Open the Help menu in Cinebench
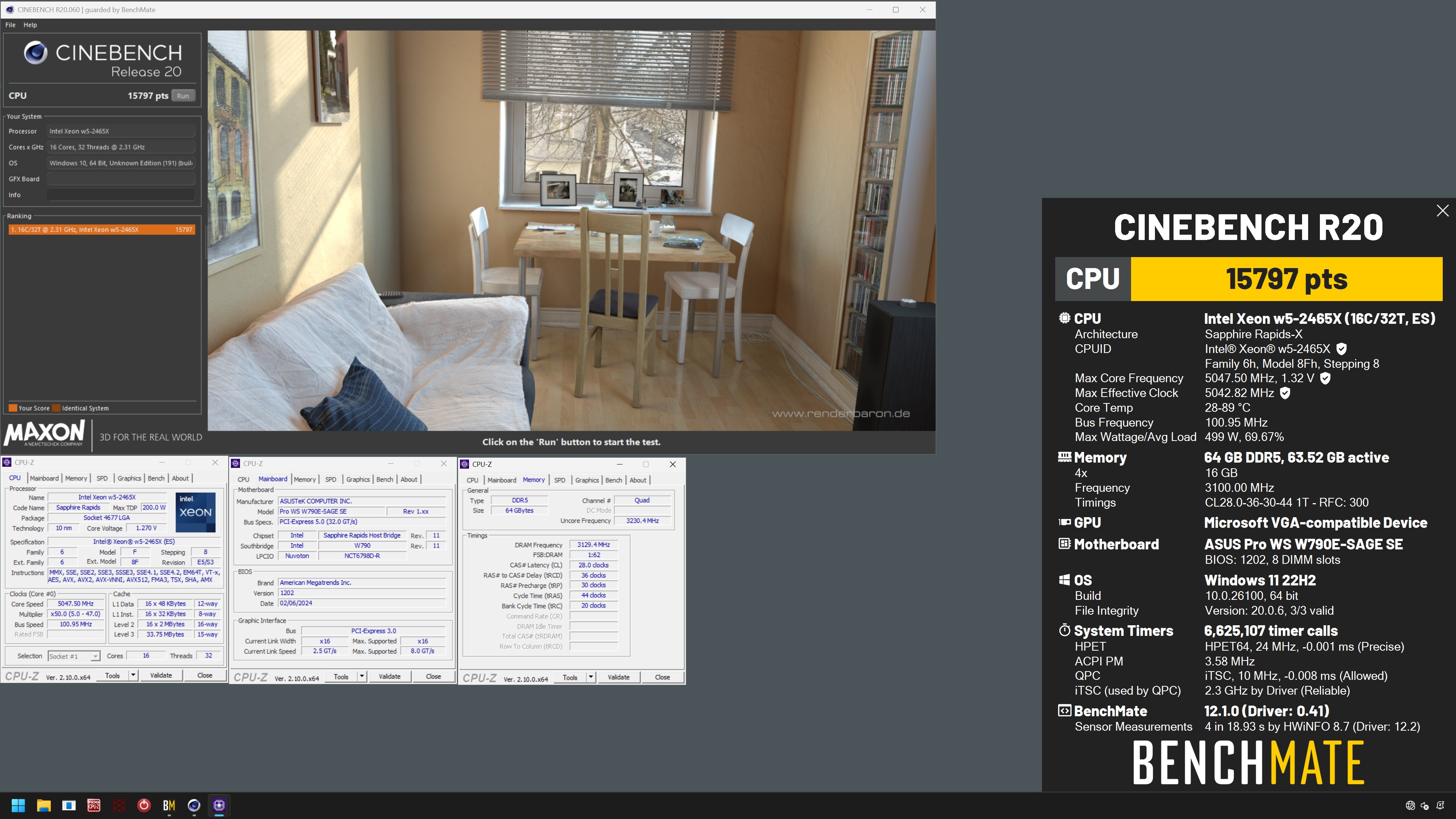Screen dimensions: 1456x819 click(30, 25)
